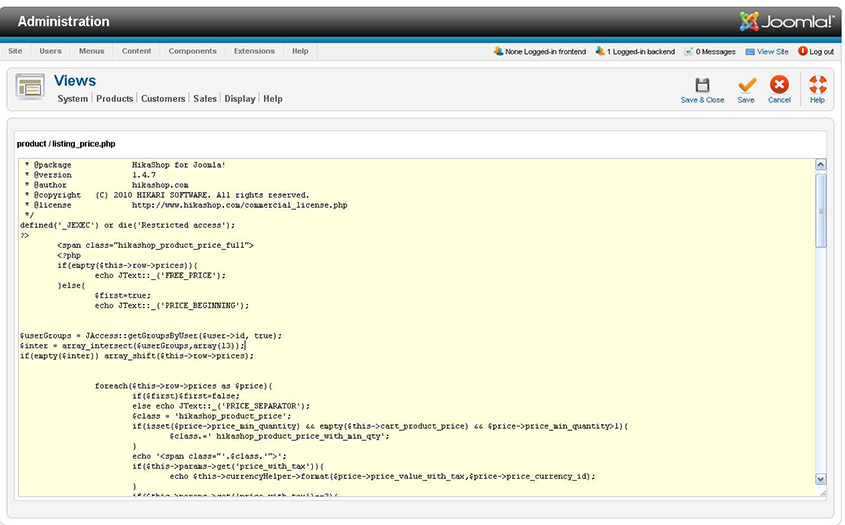Open Help via the lifebuoy icon
The height and width of the screenshot is (525, 845).
point(817,85)
